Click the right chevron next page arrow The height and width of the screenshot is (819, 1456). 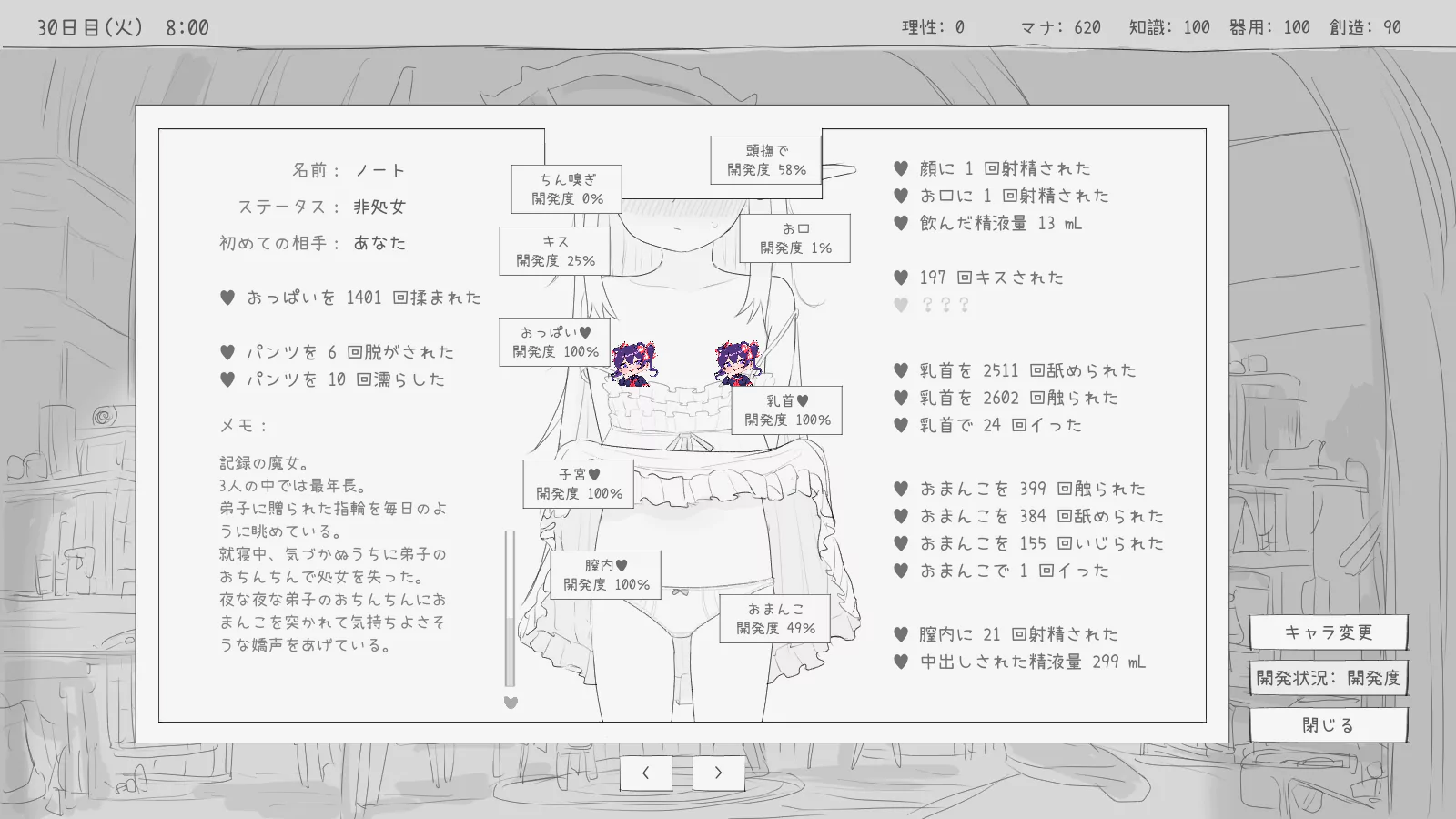pyautogui.click(x=718, y=773)
